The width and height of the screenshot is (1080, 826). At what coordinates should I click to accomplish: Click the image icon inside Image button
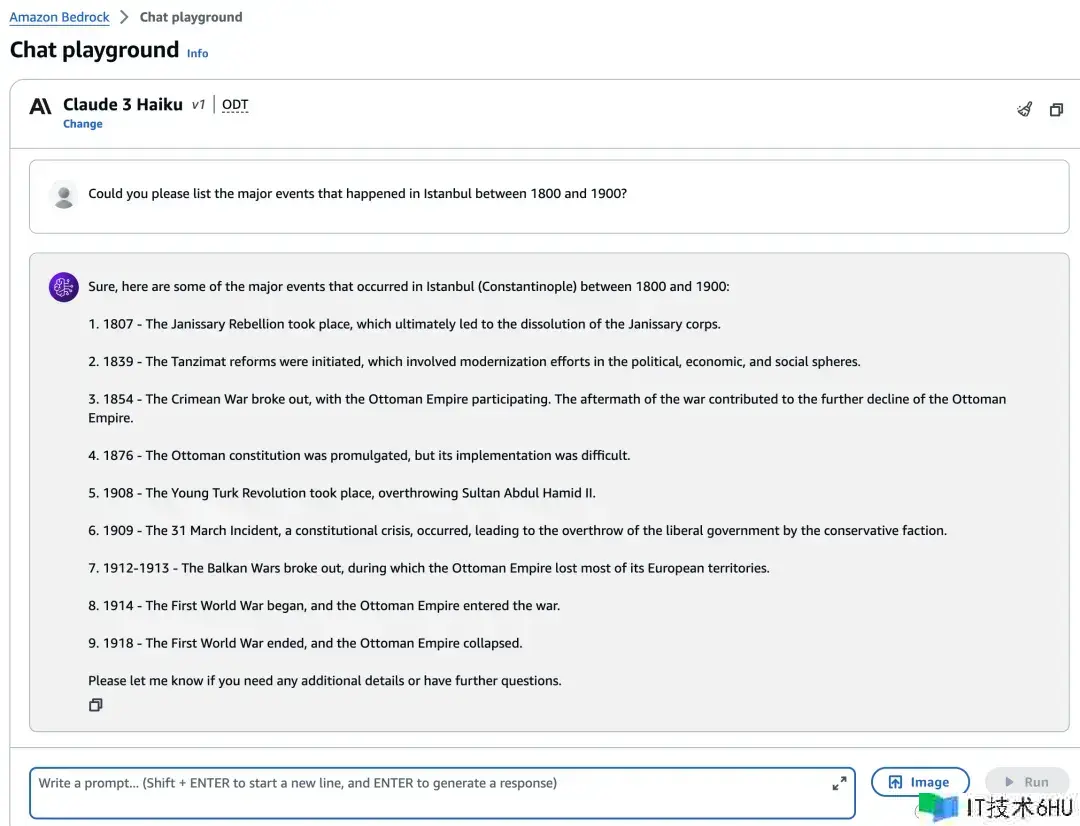(896, 783)
